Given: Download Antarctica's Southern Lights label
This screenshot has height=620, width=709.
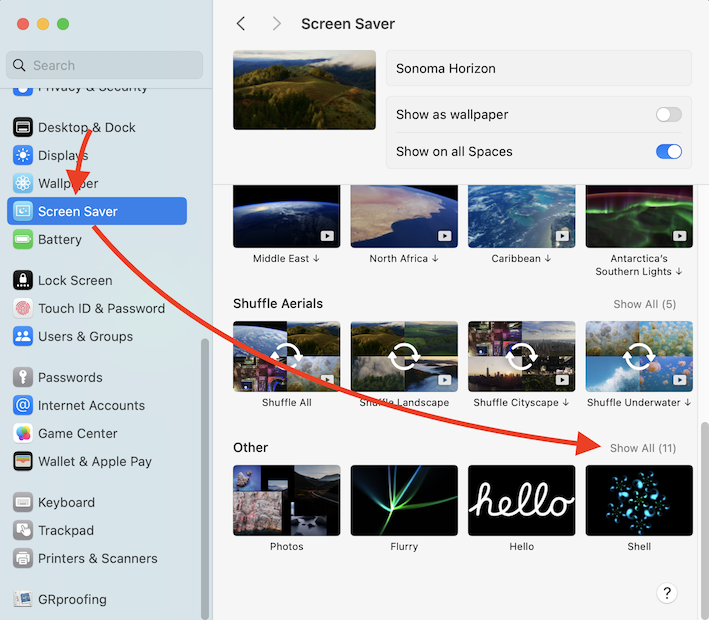Looking at the screenshot, I should 639,265.
